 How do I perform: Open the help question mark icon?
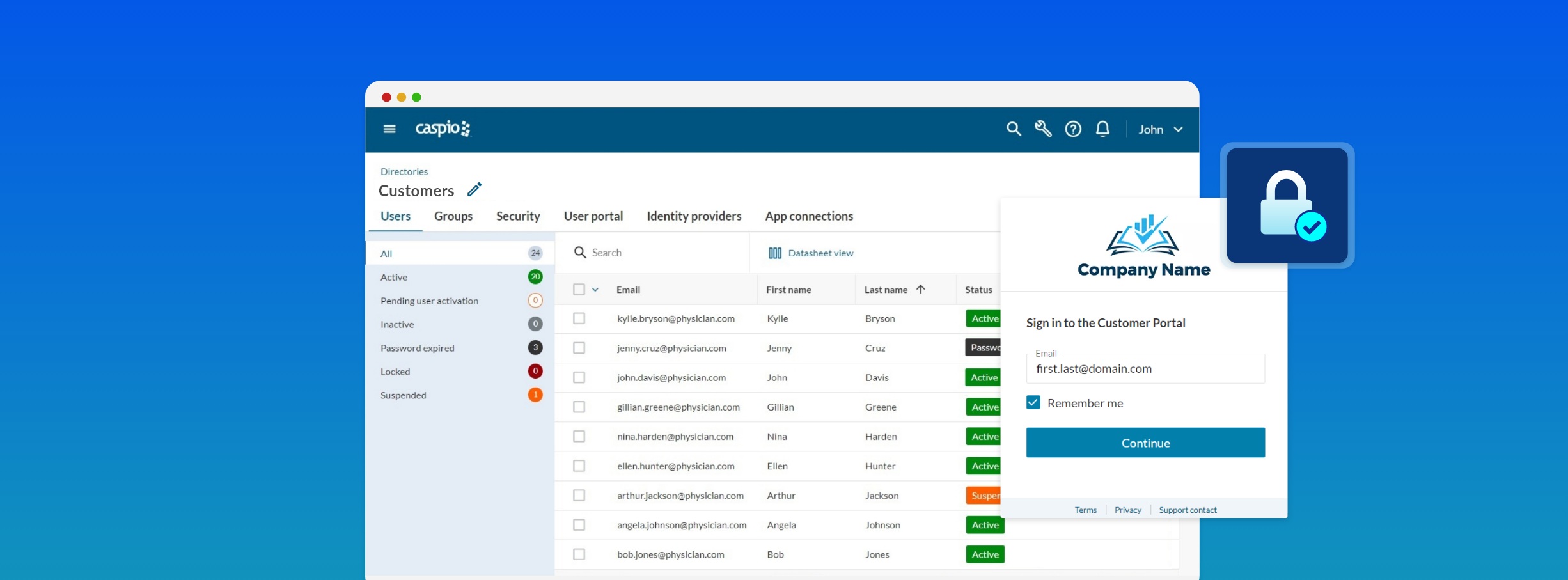[1073, 129]
